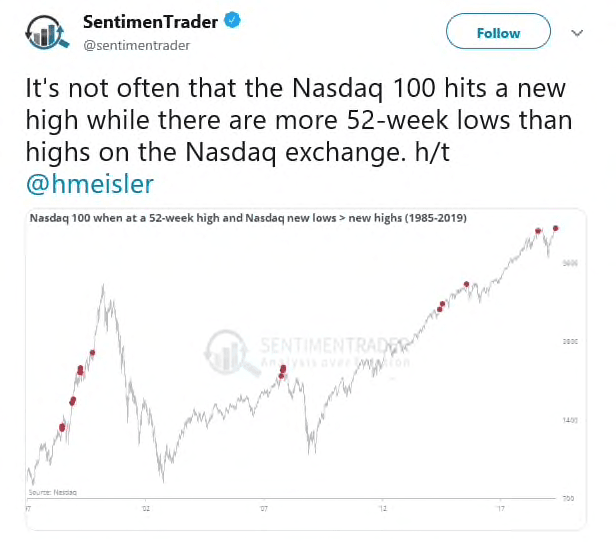Viewport: 616px width, 542px height.
Task: Click the @sentimentrader handle
Action: click(x=136, y=46)
